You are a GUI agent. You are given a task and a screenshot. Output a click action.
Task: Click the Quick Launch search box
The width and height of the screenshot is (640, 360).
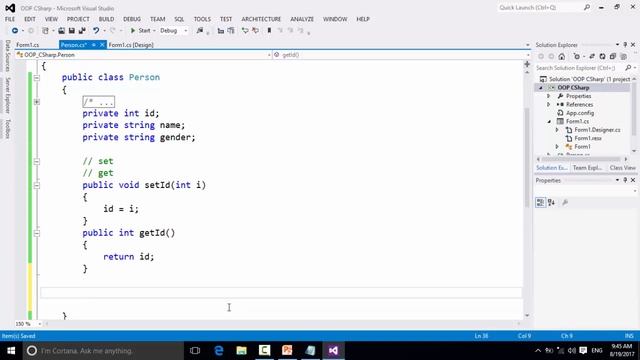tap(544, 8)
